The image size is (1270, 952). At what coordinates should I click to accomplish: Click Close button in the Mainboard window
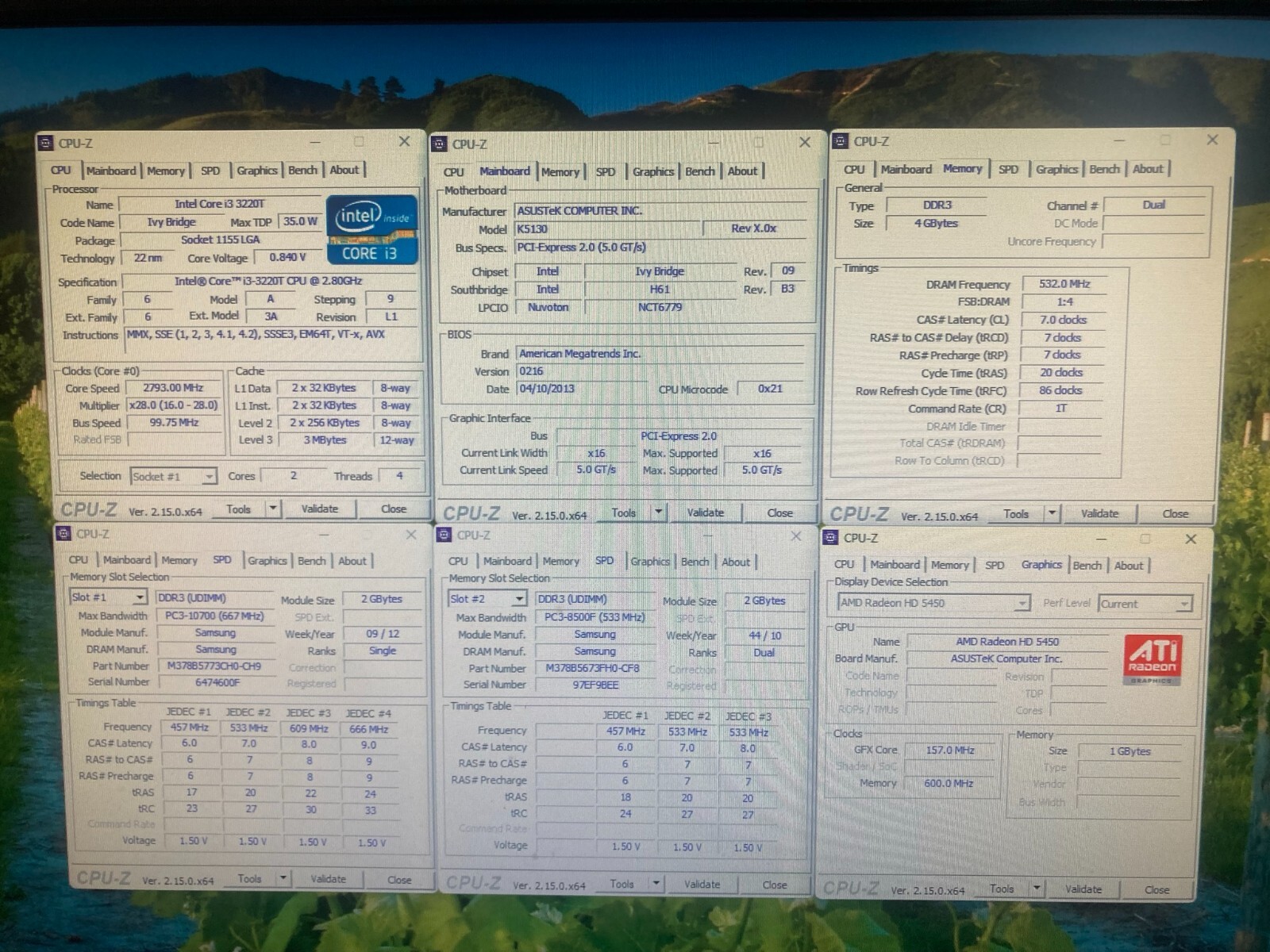coord(779,512)
